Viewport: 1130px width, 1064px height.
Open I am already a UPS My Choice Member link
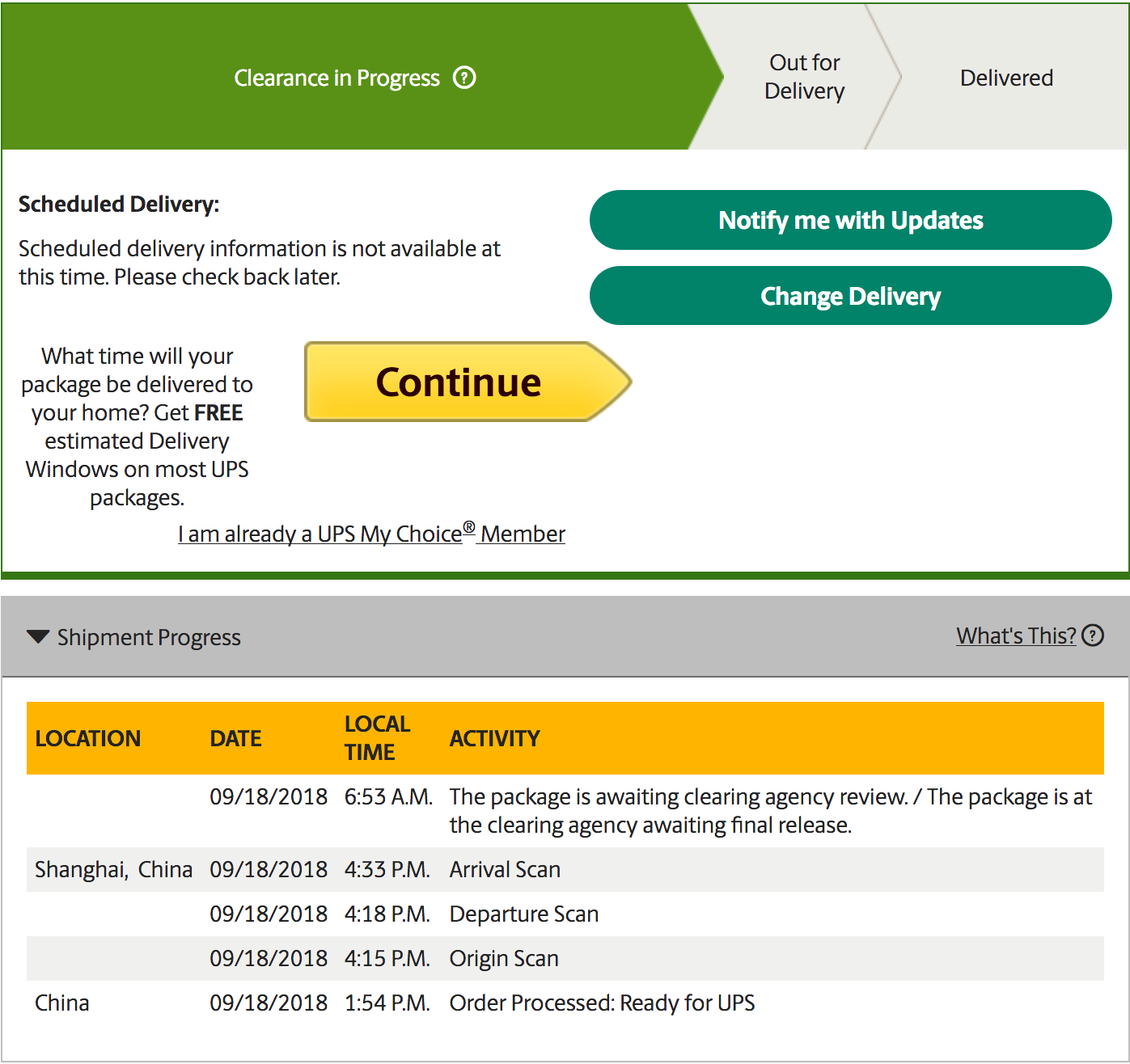(371, 534)
